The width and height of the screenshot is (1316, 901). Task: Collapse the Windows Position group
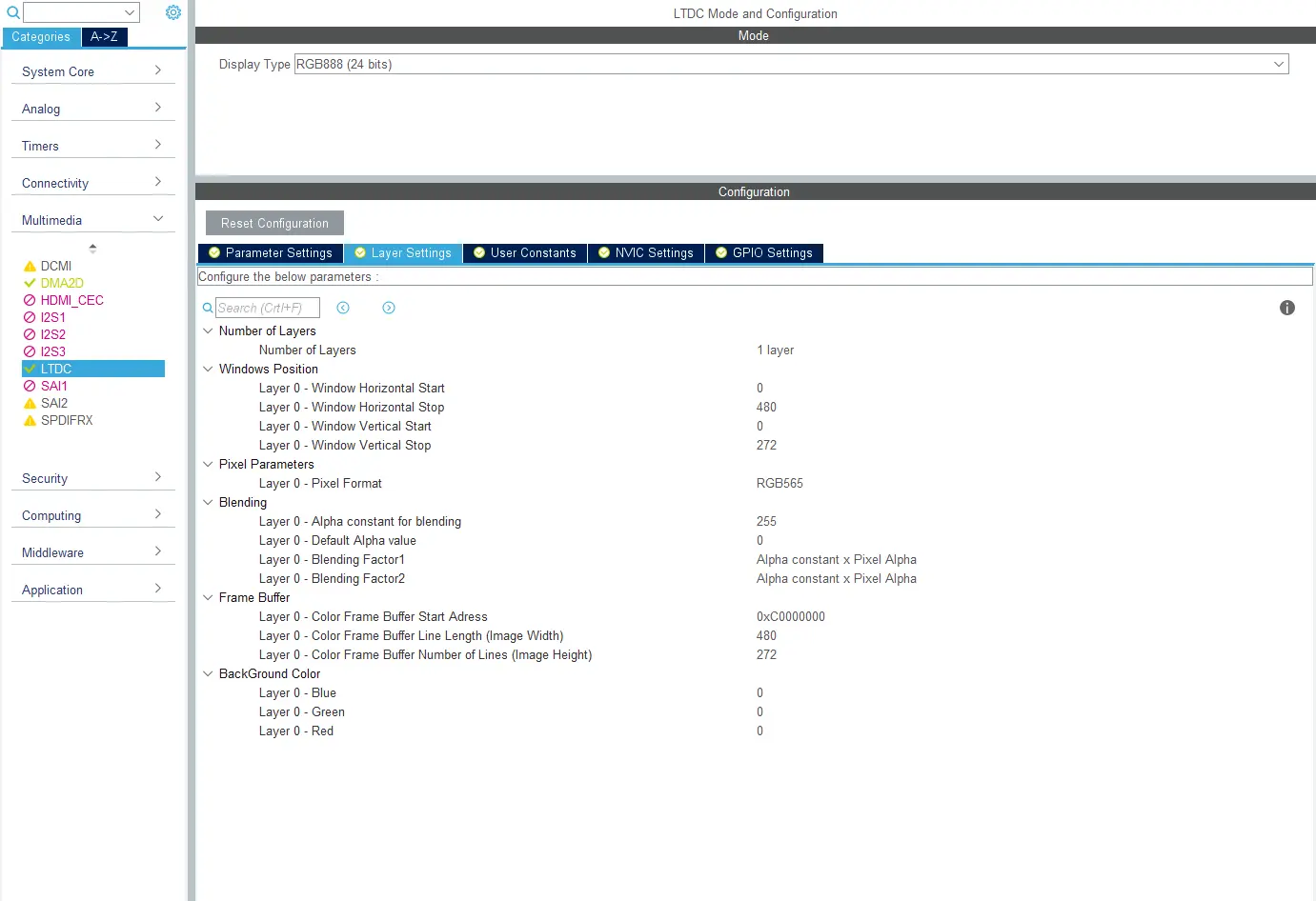(208, 369)
